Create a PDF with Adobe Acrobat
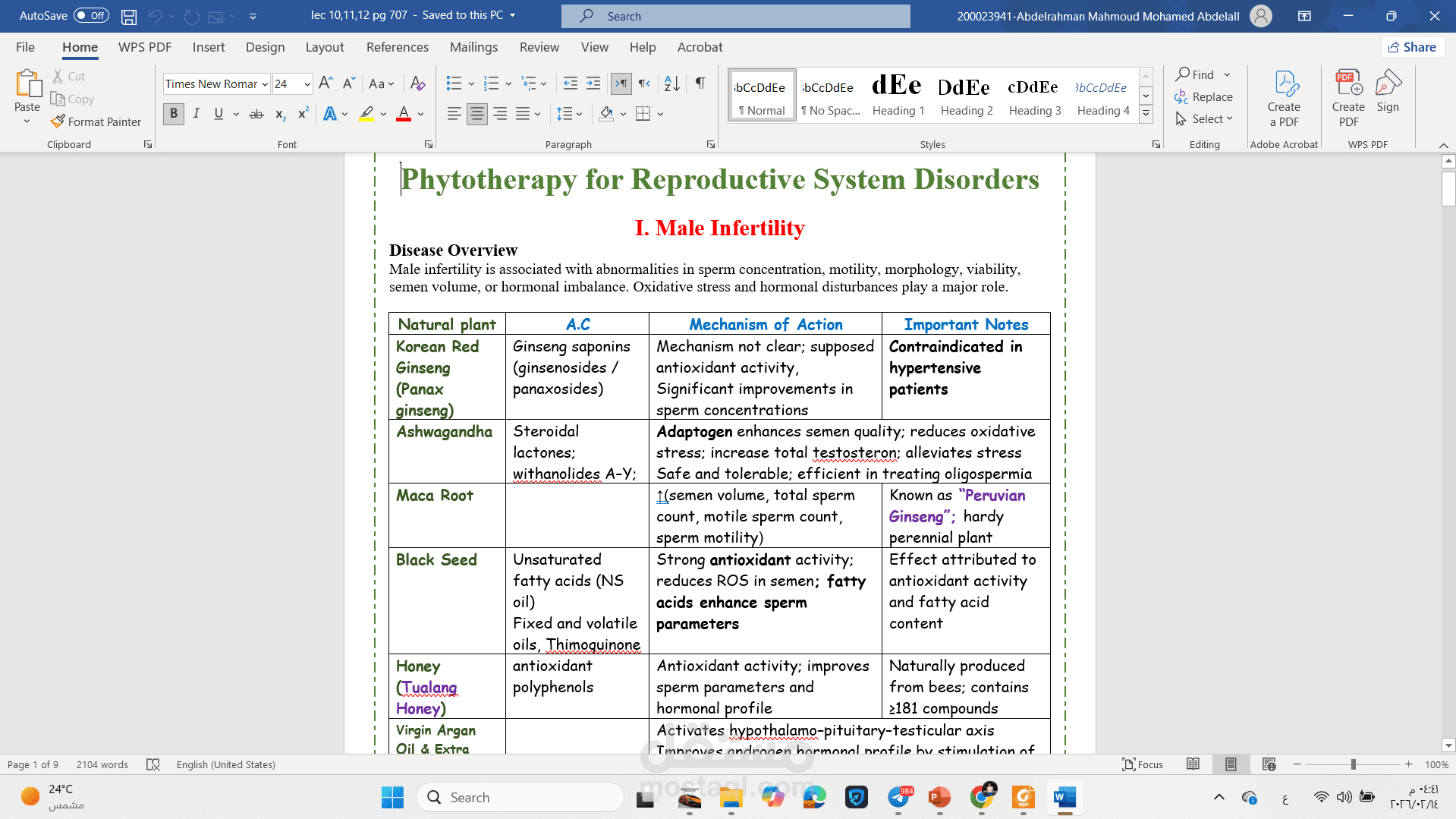Viewport: 1456px width, 819px height. tap(1284, 99)
